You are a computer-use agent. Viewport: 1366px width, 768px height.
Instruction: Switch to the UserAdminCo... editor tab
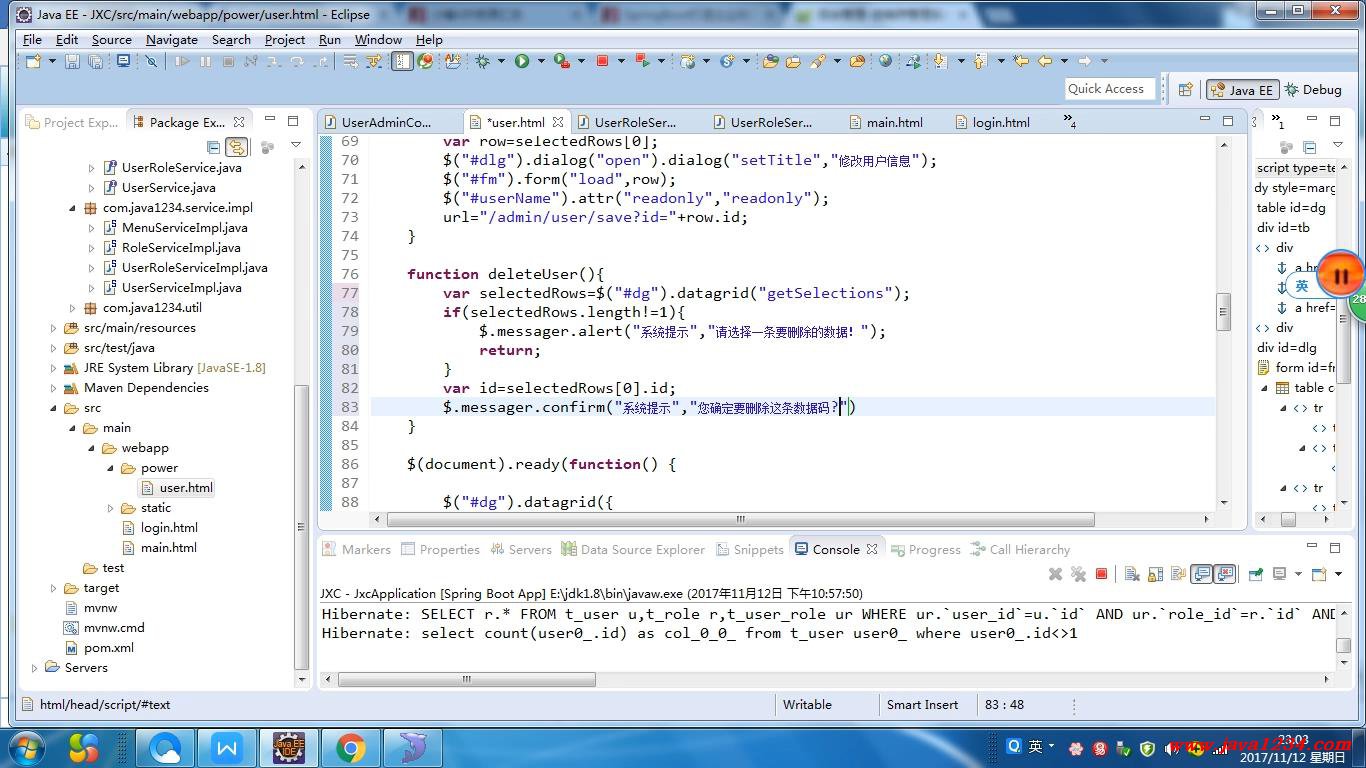[377, 122]
